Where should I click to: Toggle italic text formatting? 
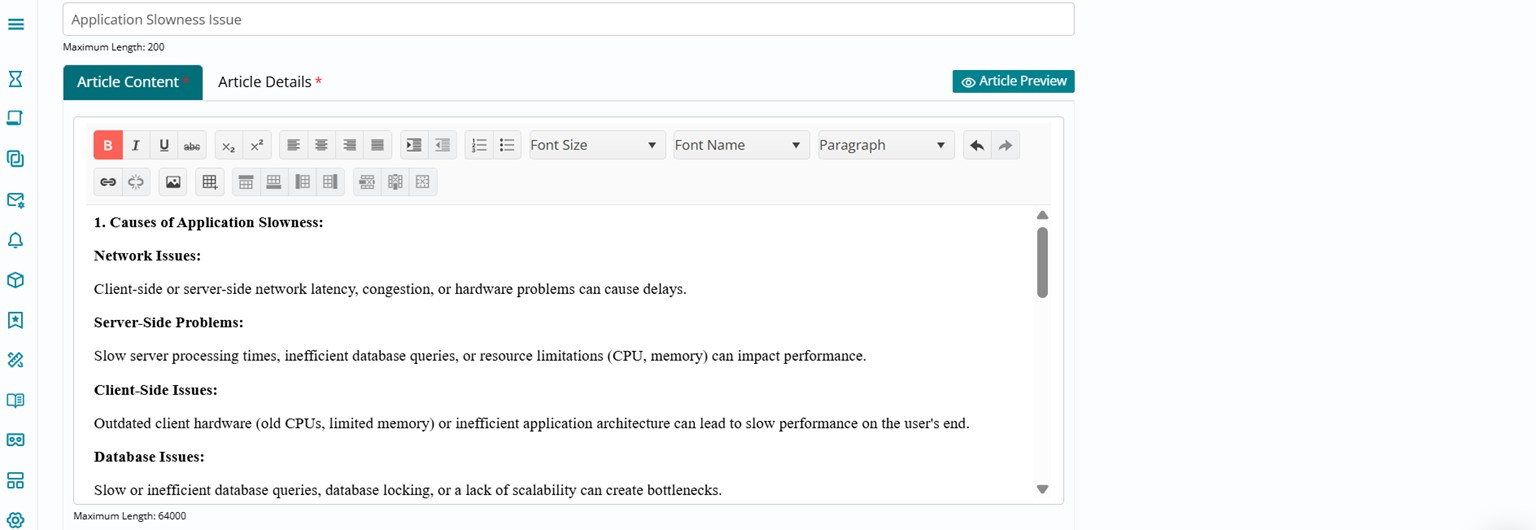(x=136, y=145)
